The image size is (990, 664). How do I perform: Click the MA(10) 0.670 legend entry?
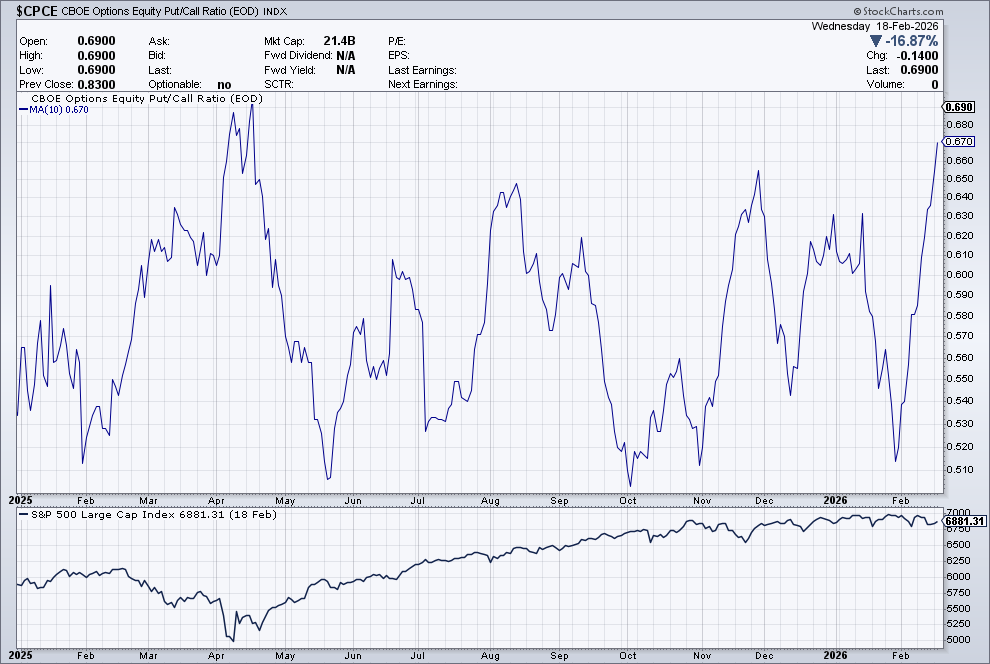[x=54, y=109]
